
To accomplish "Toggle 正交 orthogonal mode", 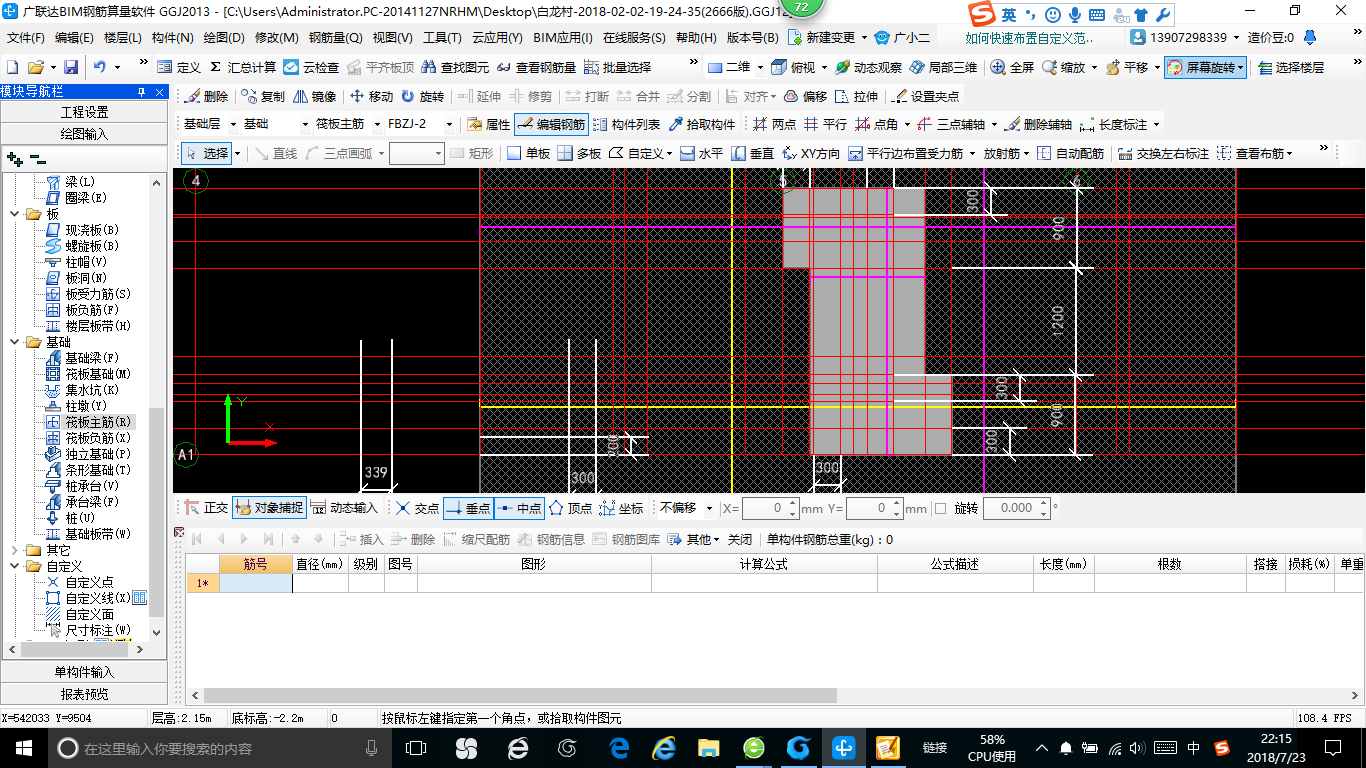I will [x=206, y=508].
